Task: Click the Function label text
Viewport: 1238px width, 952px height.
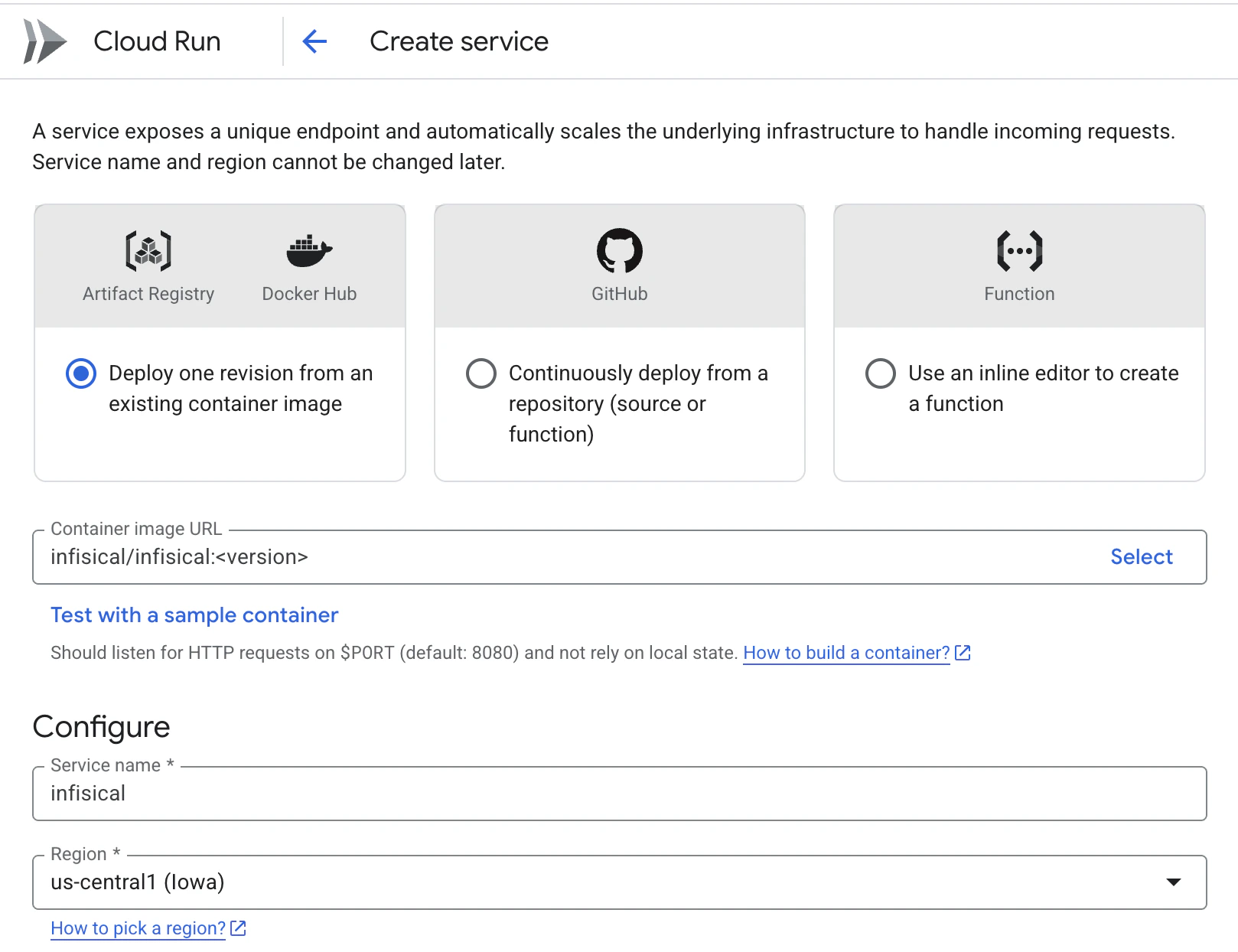Action: coord(1019,294)
